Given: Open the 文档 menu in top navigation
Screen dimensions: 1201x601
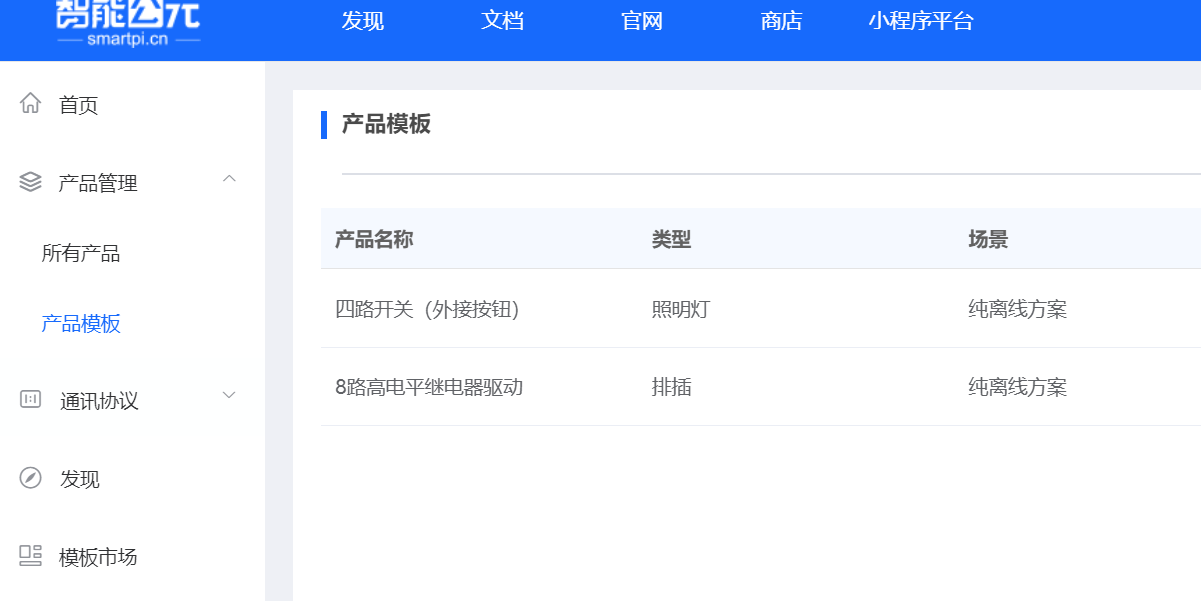Looking at the screenshot, I should 501,21.
